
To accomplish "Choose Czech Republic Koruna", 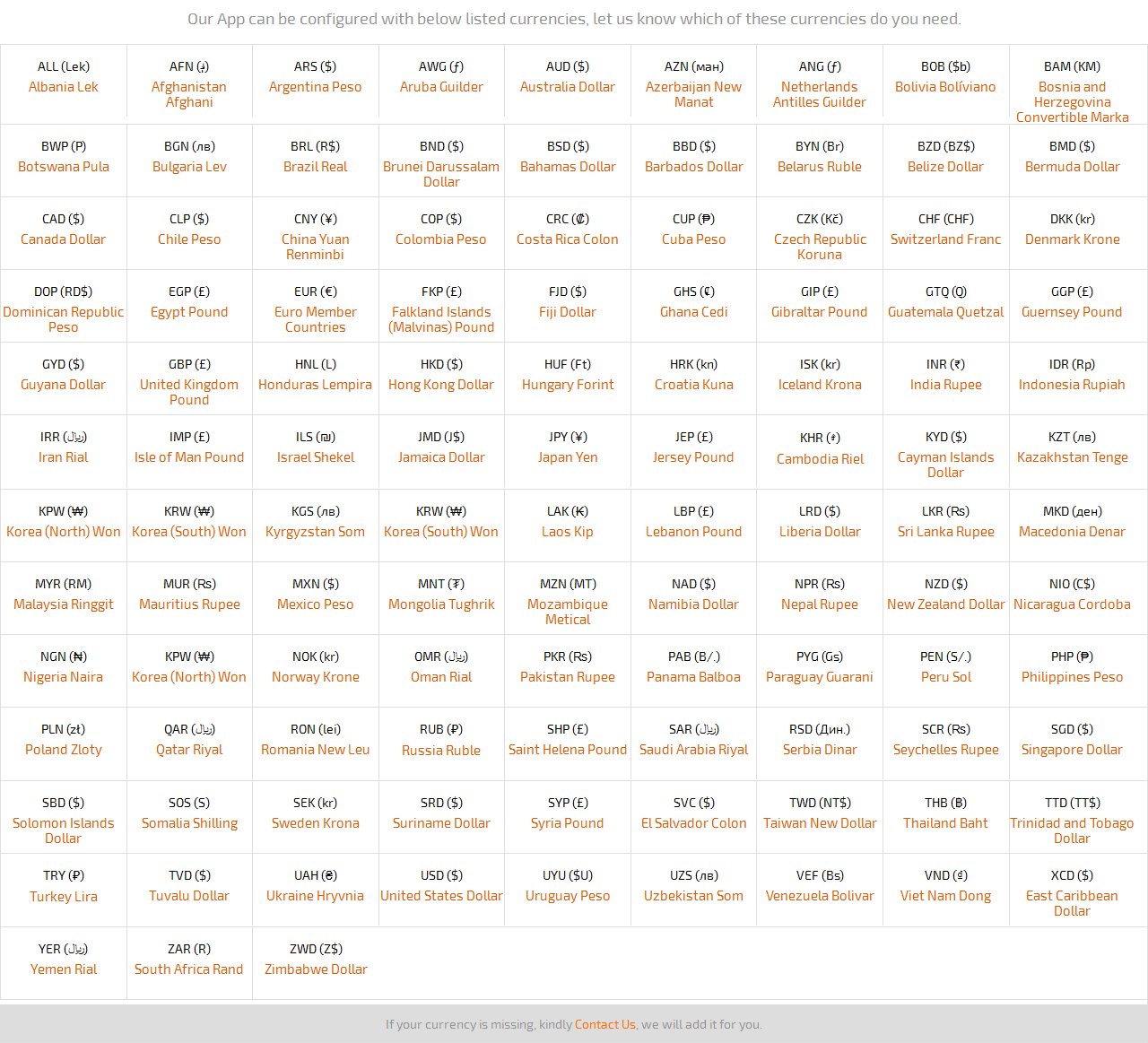I will [x=820, y=247].
